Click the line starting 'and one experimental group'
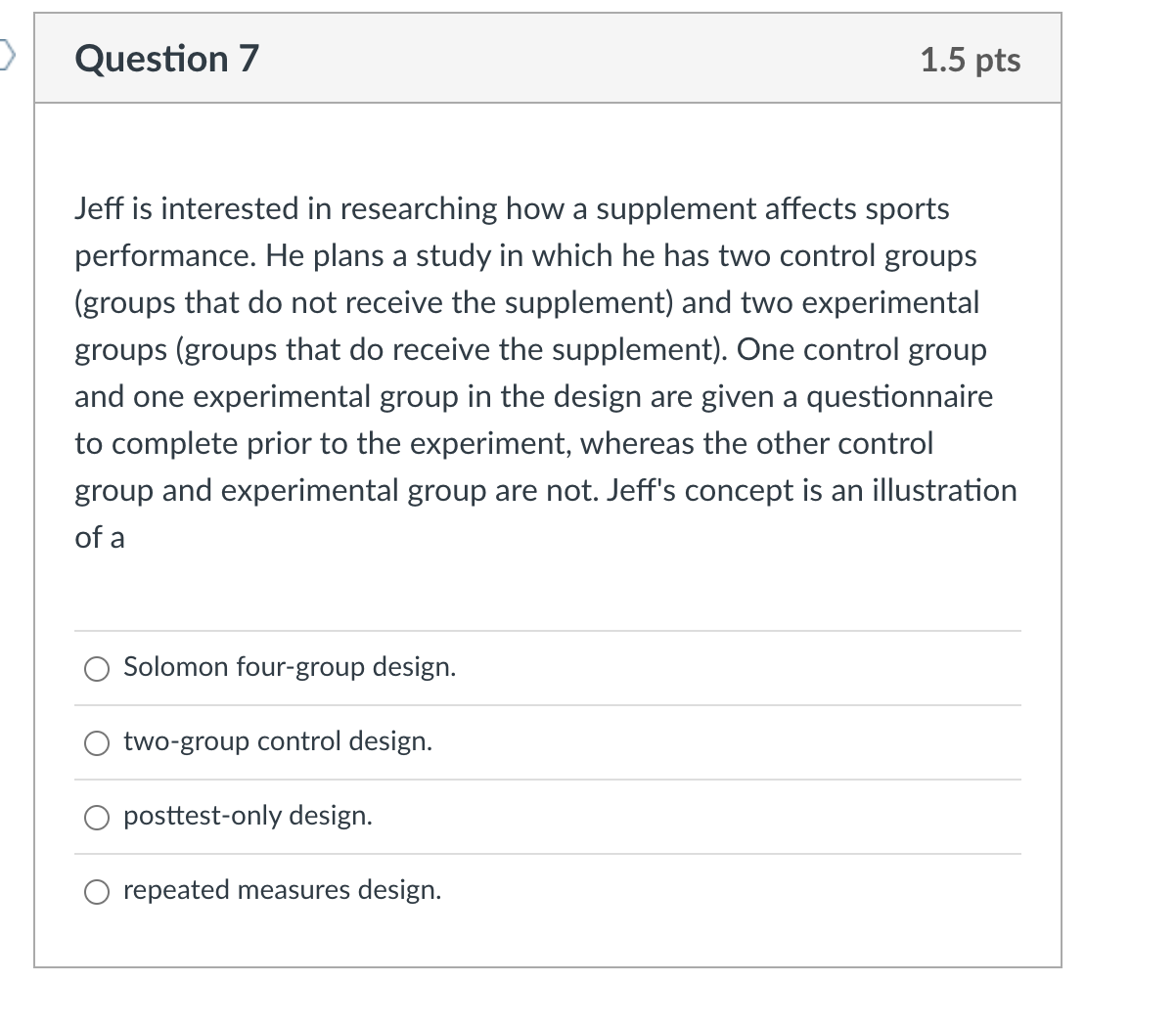Screen dimensions: 1176x1027 [x=533, y=396]
